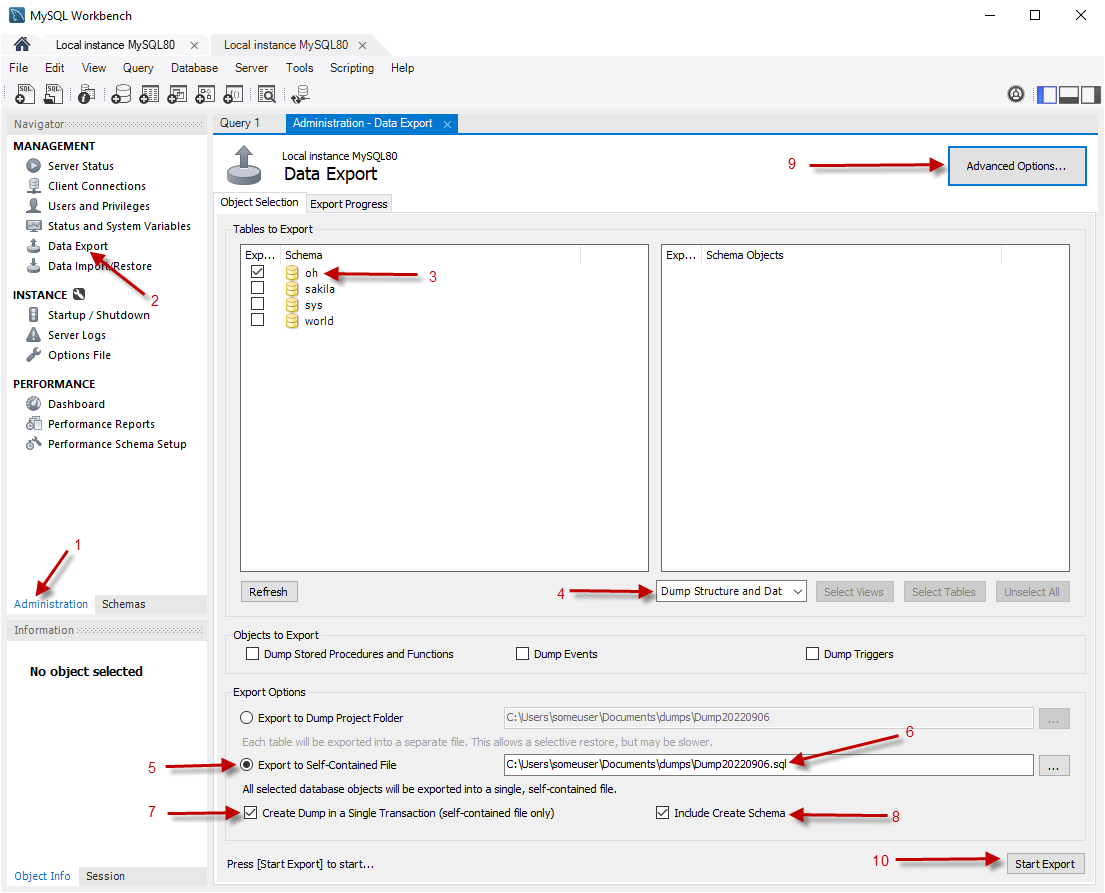Toggle the Include Create Schema checkbox
This screenshot has height=893, width=1105.
(662, 813)
